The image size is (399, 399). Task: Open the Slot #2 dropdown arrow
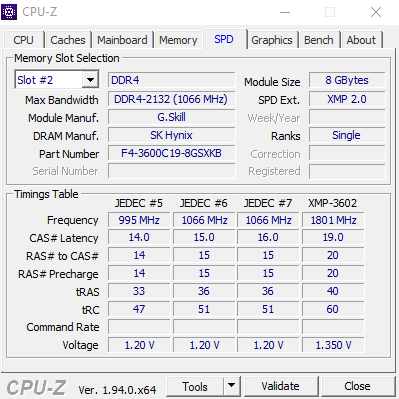(90, 80)
